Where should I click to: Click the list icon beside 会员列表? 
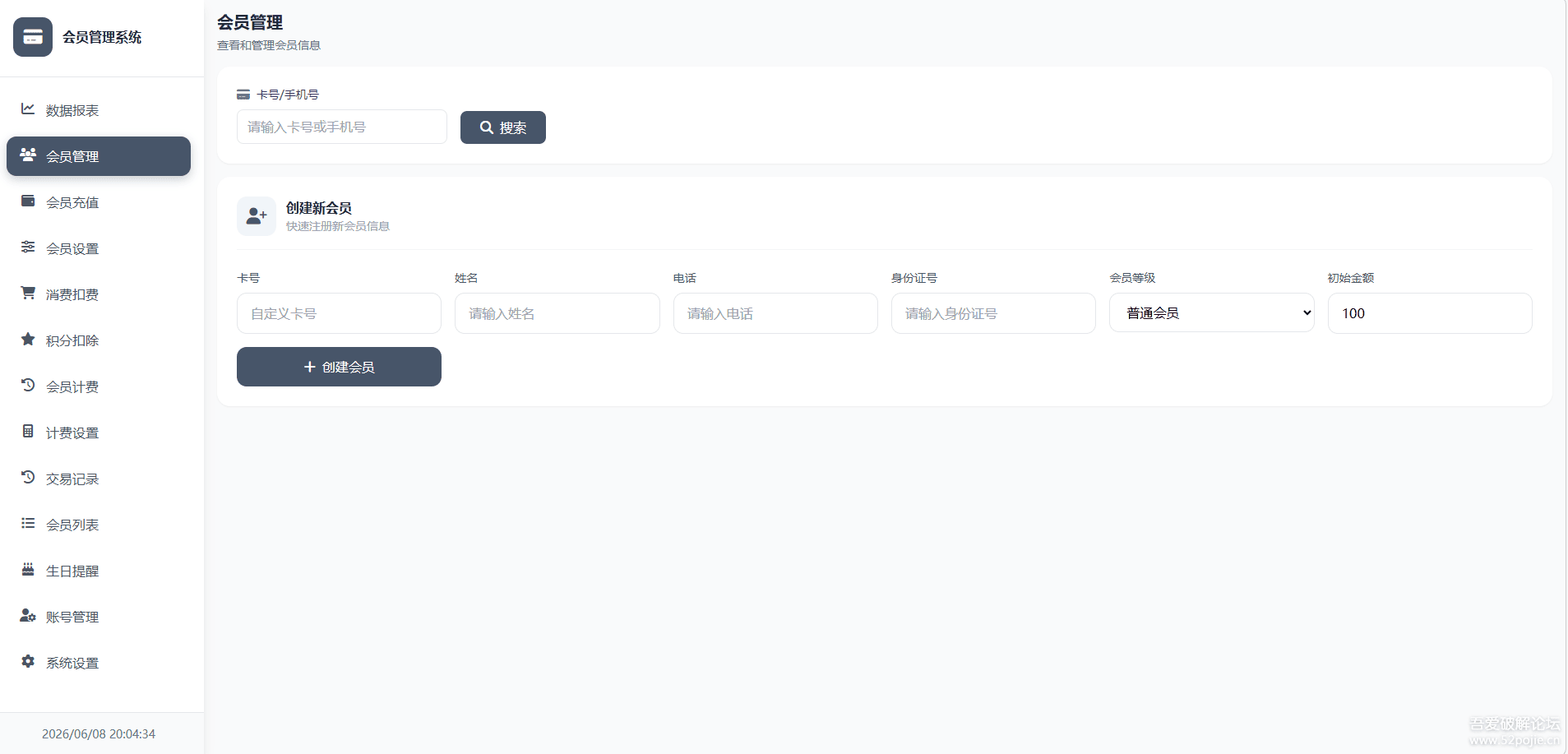tap(28, 523)
